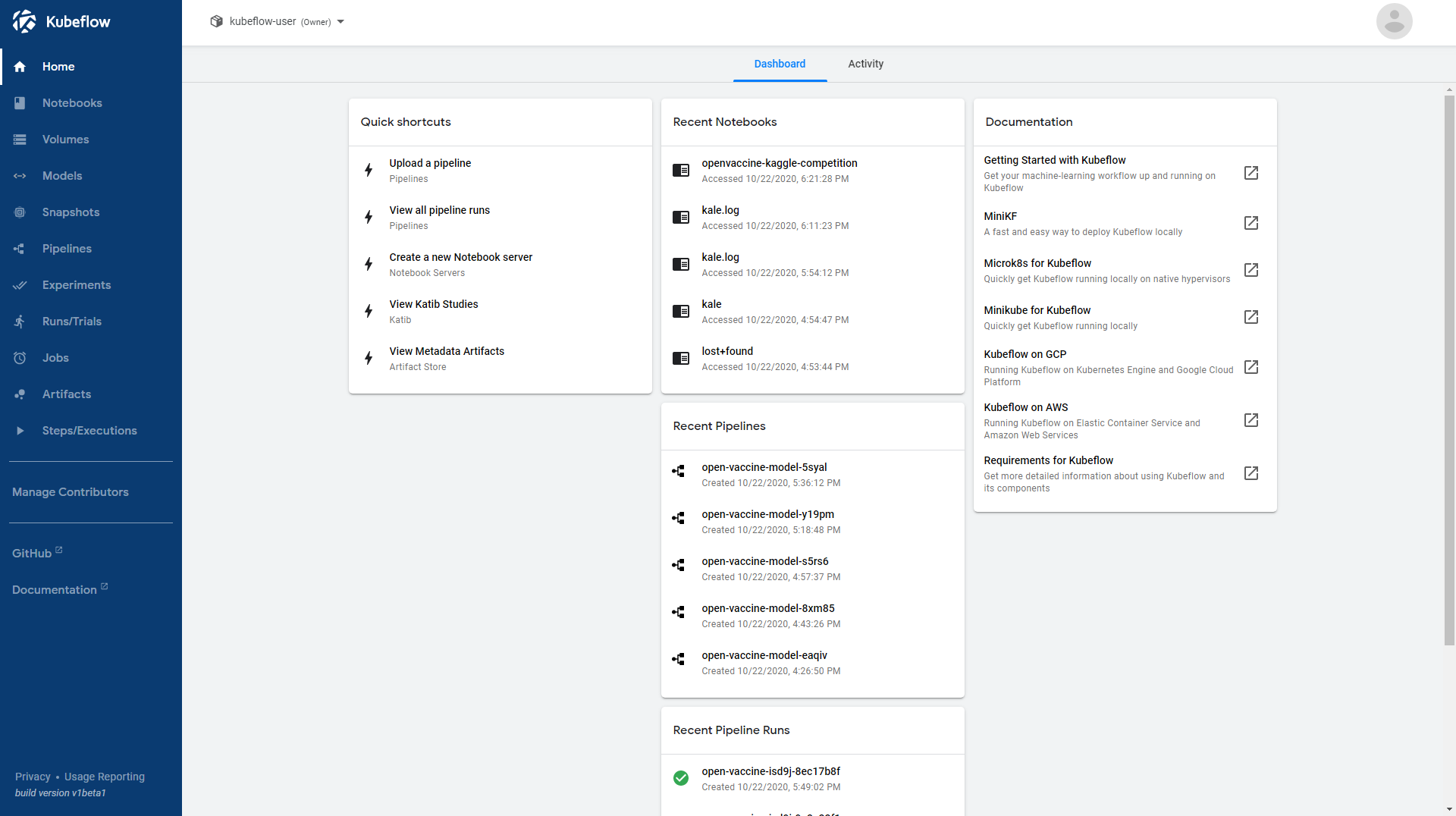This screenshot has width=1456, height=816.
Task: Open the Volumes sidebar icon
Action: 20,140
